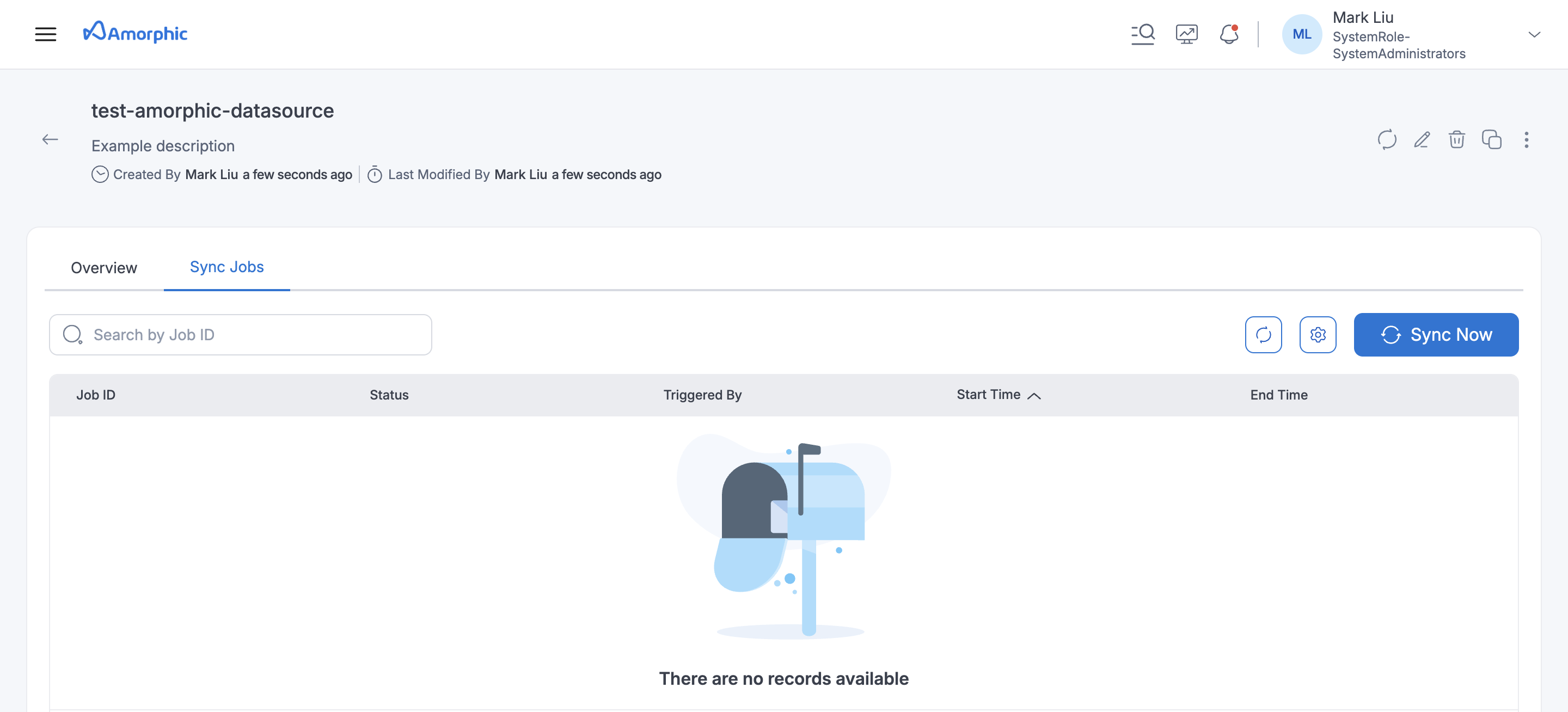Click the Search by Job ID field
Image resolution: width=1568 pixels, height=712 pixels.
click(241, 334)
